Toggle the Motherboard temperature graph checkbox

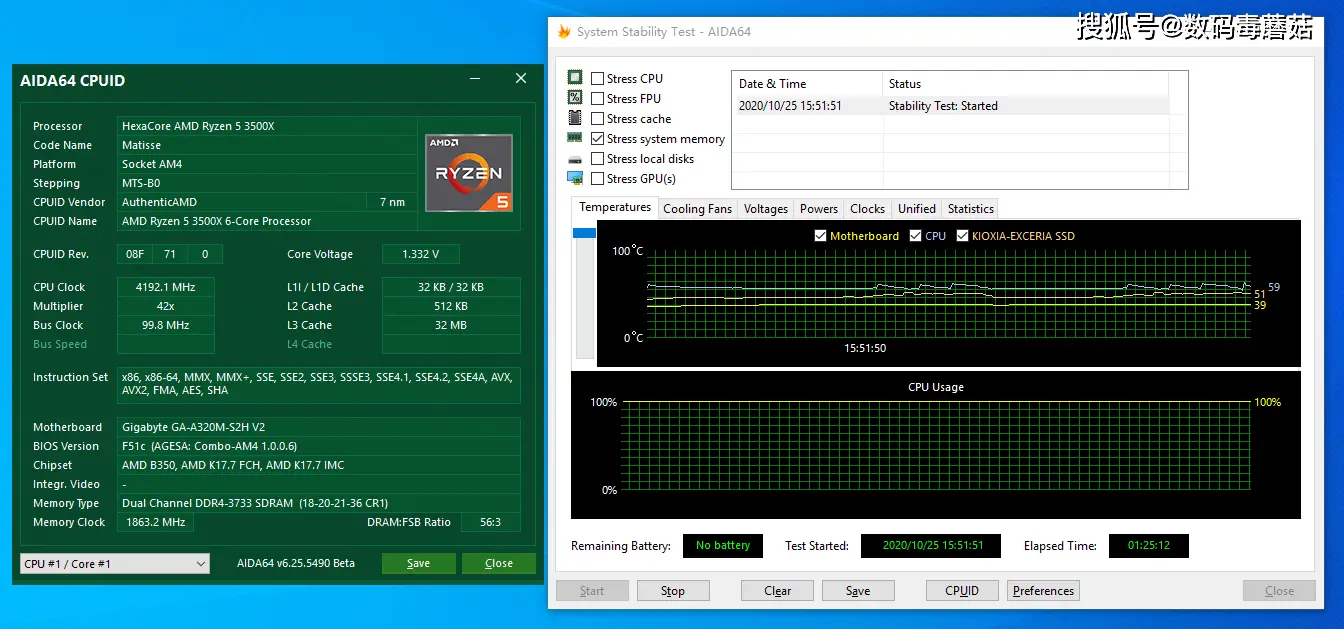[x=821, y=236]
